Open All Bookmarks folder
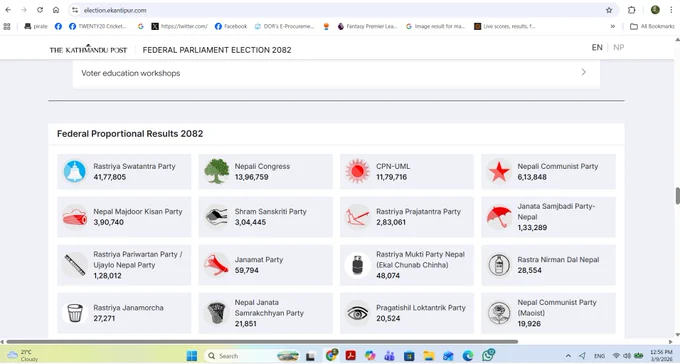Screen dimensions: 680x364 pyautogui.click(x=652, y=26)
